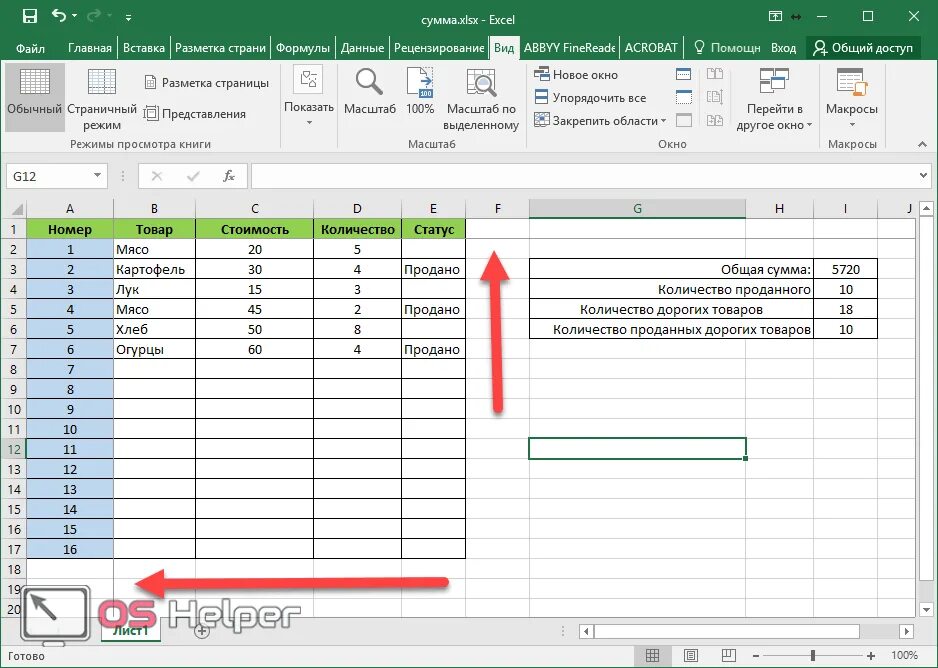
Task: Select column G header
Action: click(x=637, y=209)
